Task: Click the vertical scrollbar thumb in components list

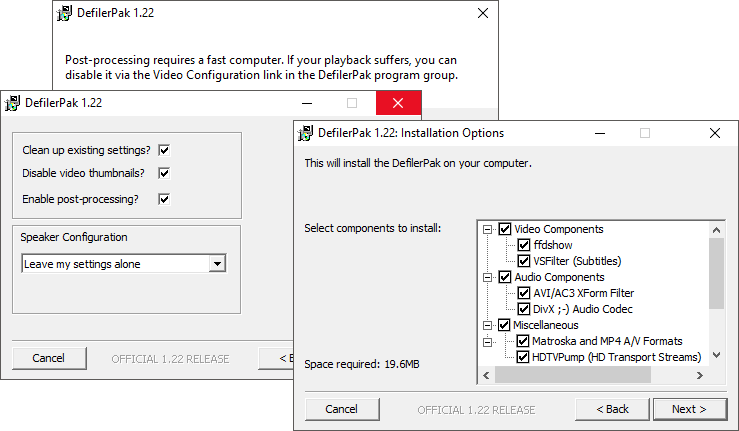Action: (x=716, y=274)
